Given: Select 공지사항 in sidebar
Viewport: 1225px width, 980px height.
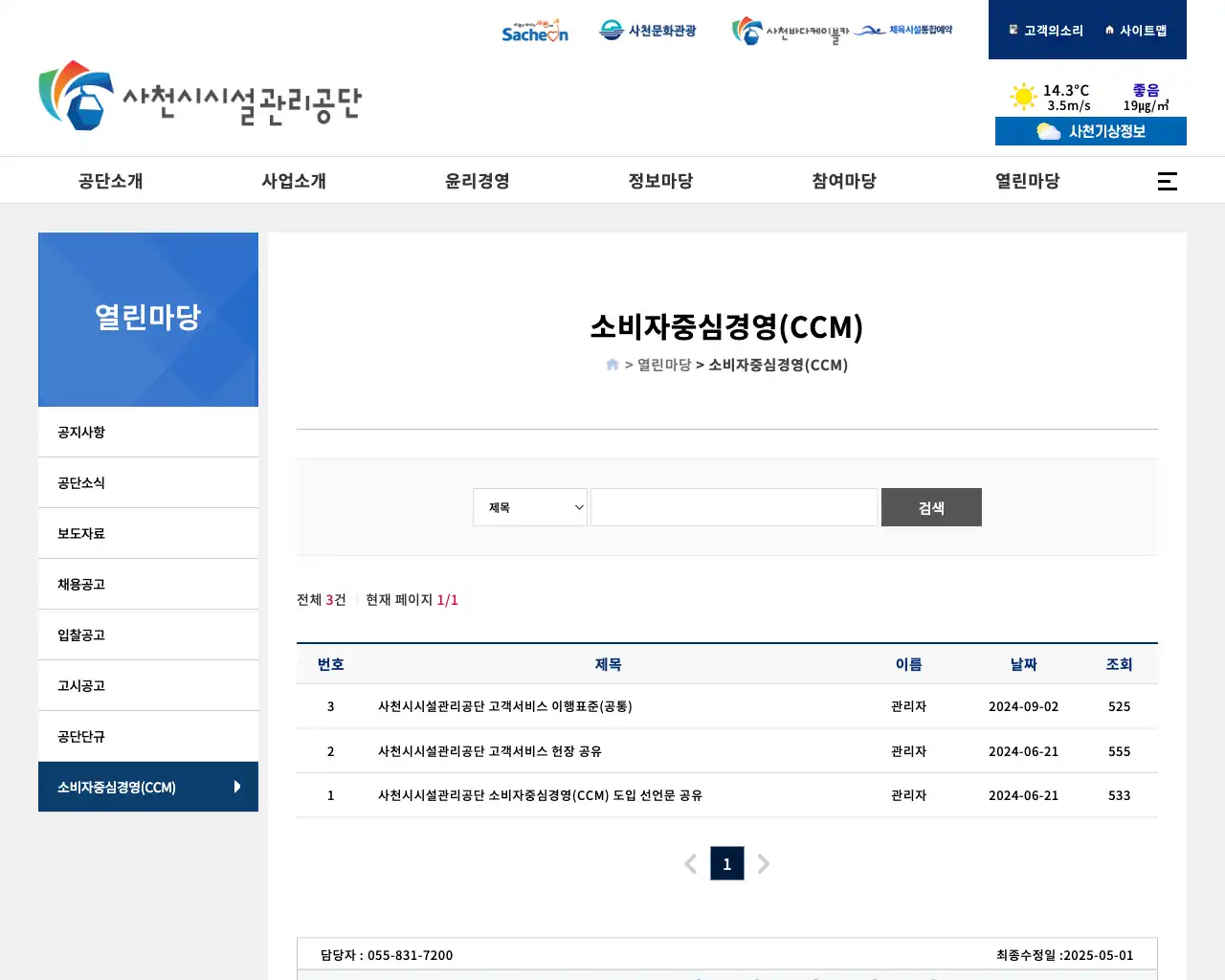Looking at the screenshot, I should [148, 432].
